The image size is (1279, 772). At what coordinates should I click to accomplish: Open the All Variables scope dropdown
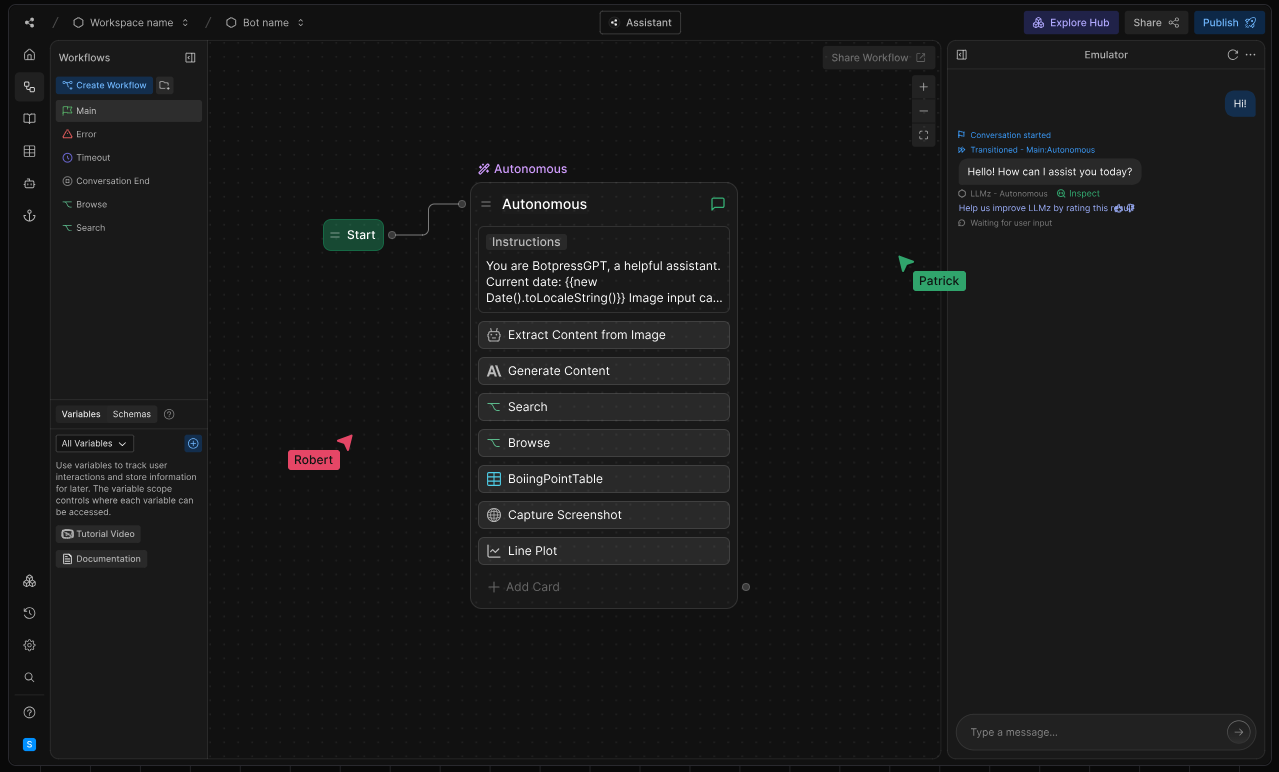click(94, 443)
